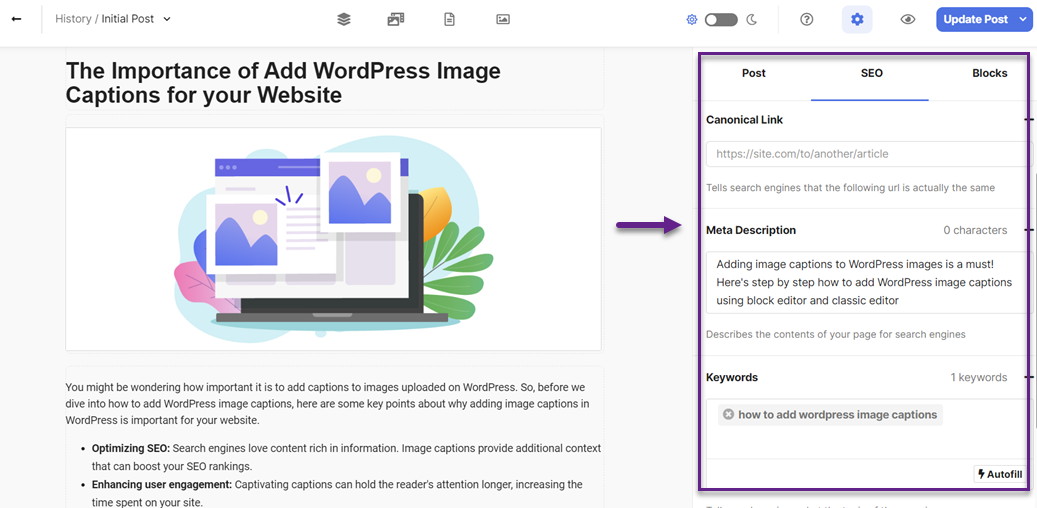1037x508 pixels.
Task: Open the layers stack icon
Action: pos(344,19)
